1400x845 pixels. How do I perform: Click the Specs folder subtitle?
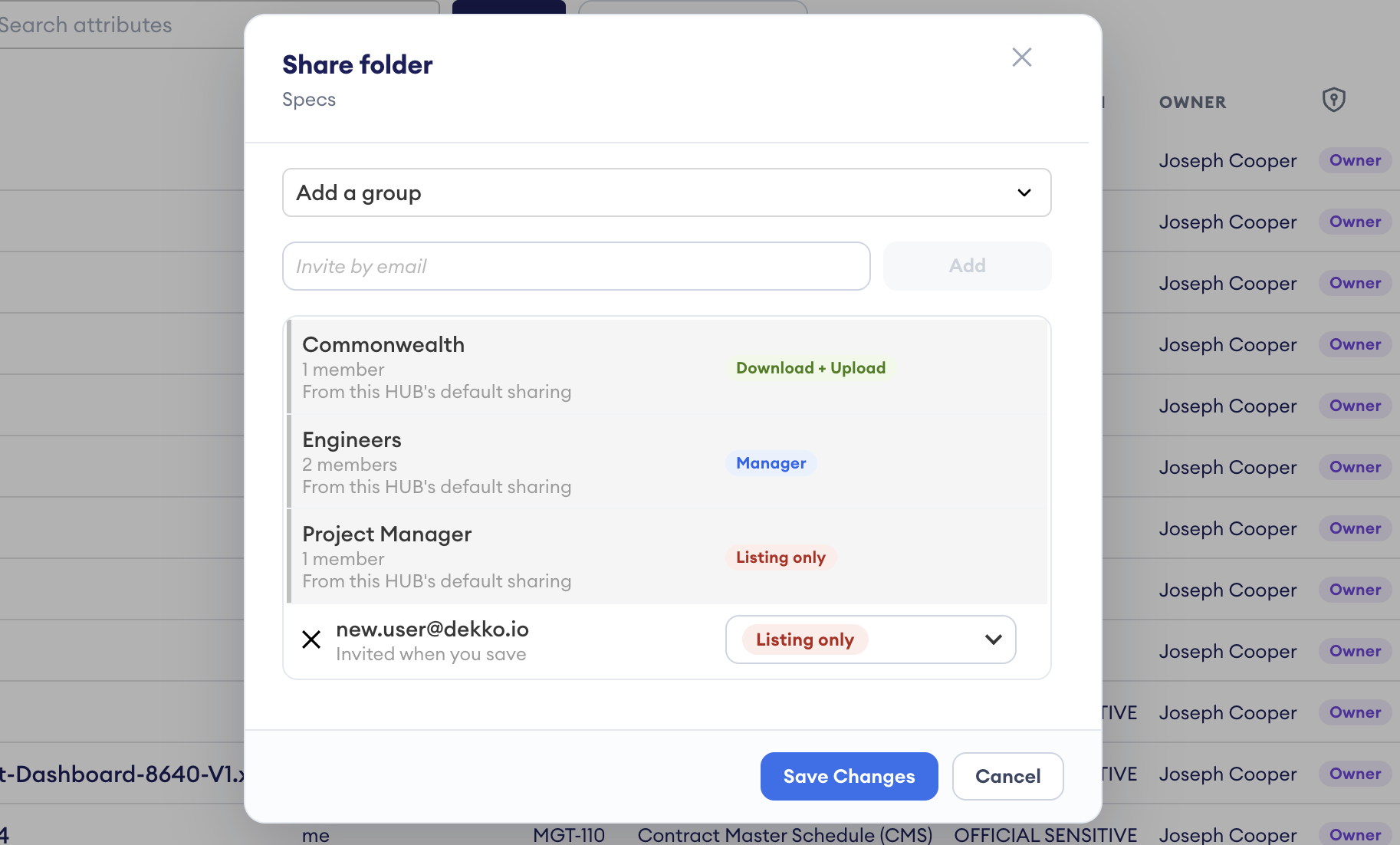click(x=309, y=100)
